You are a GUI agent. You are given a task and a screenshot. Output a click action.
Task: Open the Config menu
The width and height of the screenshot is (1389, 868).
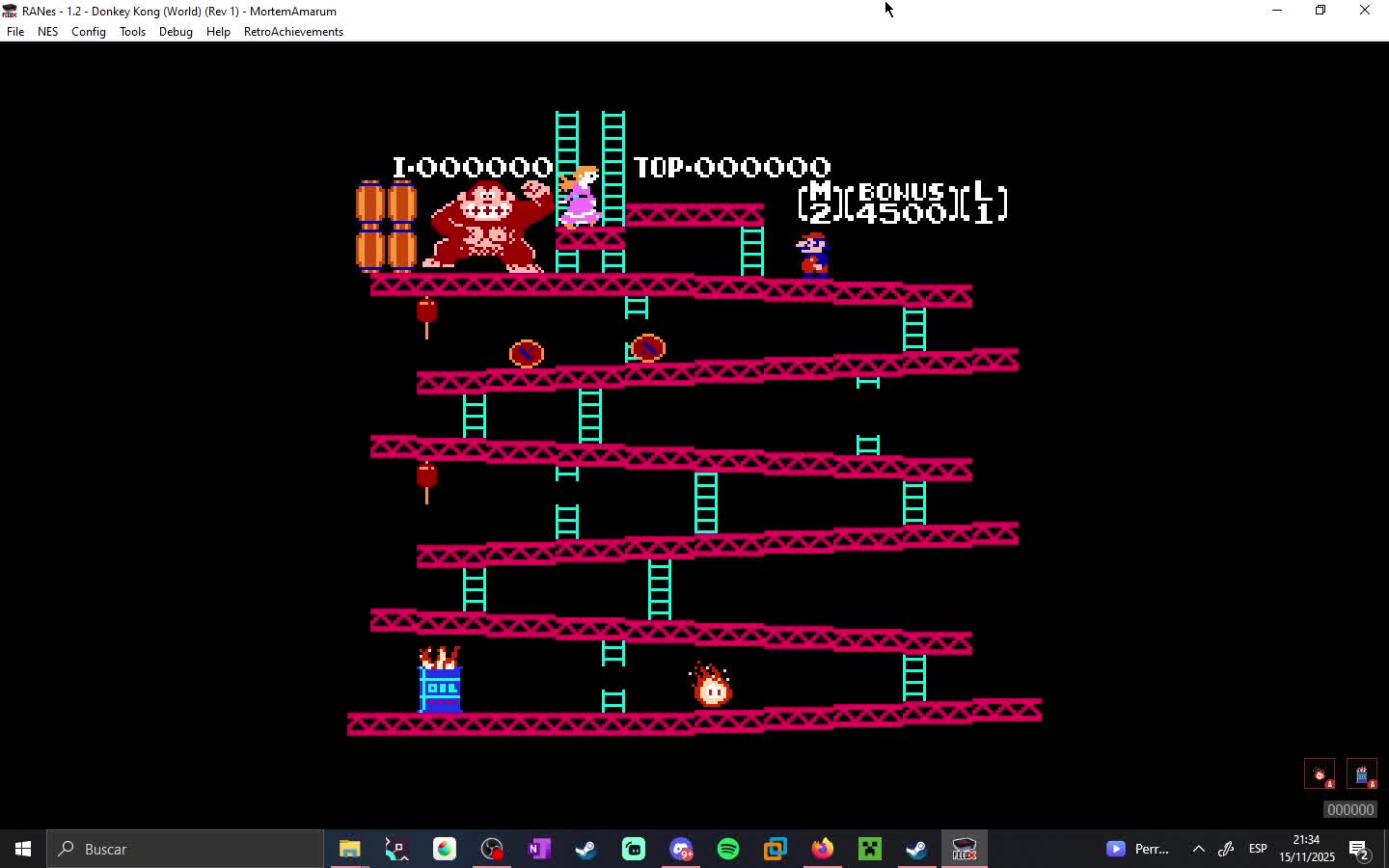88,32
